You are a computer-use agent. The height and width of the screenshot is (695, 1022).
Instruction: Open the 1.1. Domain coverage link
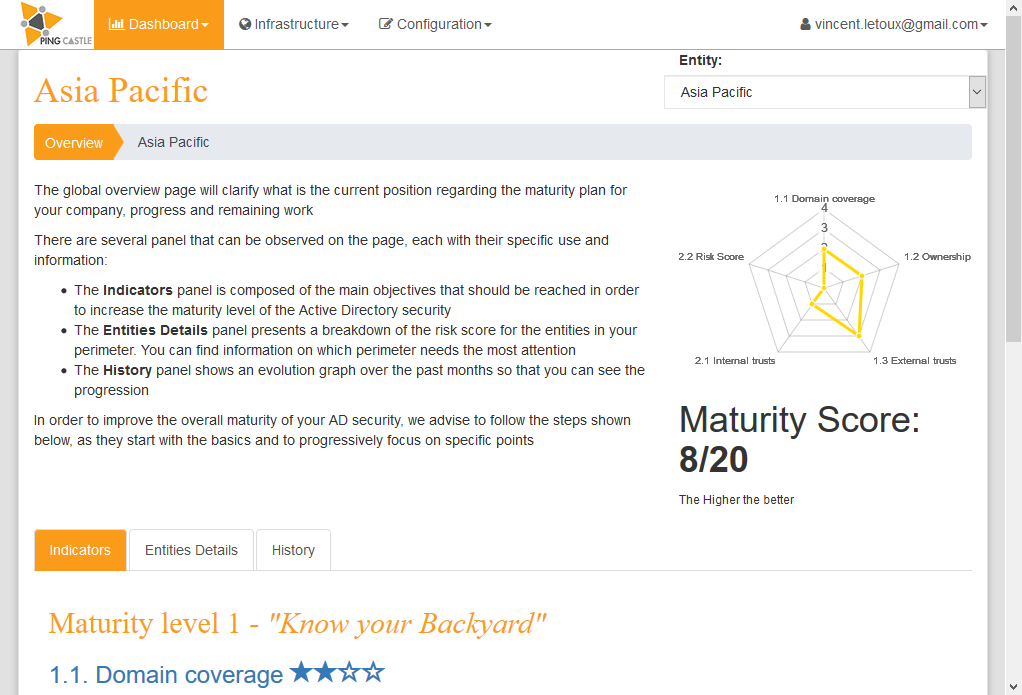point(166,675)
